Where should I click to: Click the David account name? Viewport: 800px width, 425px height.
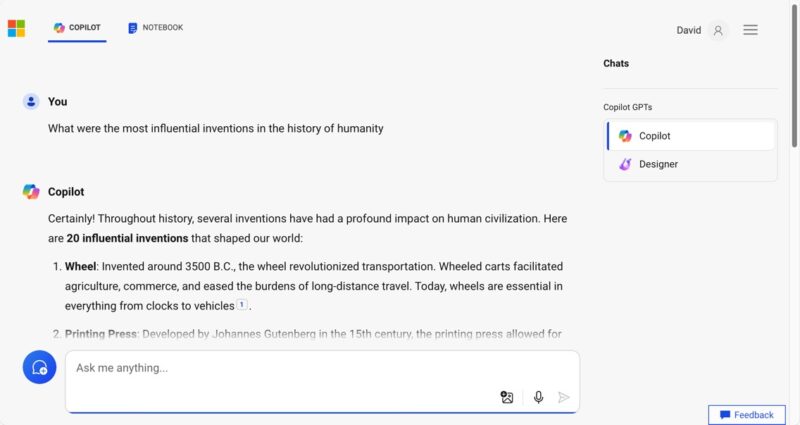point(689,30)
